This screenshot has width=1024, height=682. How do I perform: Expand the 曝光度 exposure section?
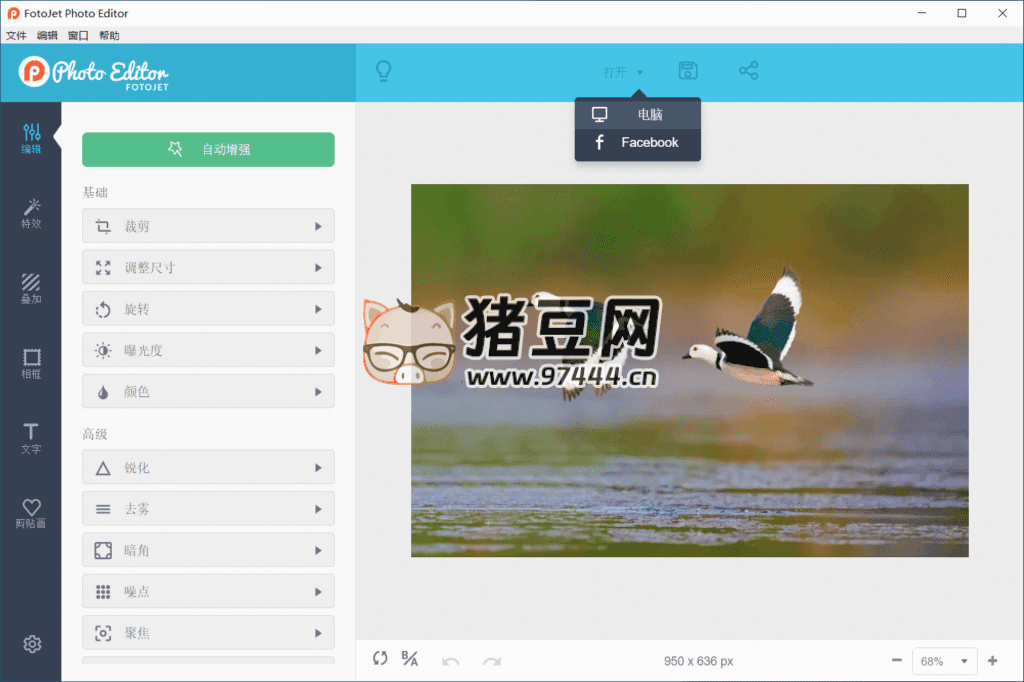coord(208,351)
